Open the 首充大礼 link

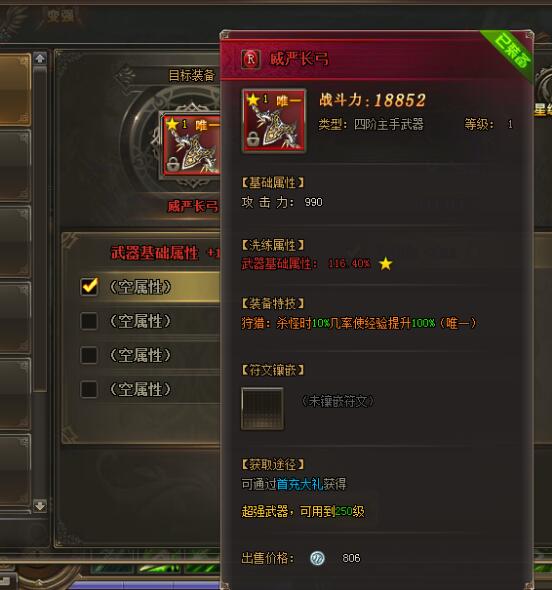[x=300, y=484]
